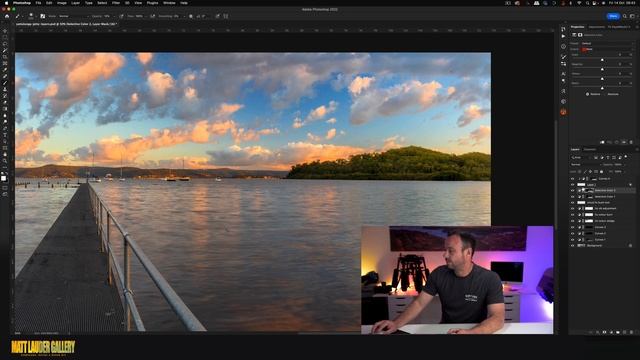Image resolution: width=640 pixels, height=360 pixels.
Task: Open the brush settings panel icon
Action: [x=42, y=16]
